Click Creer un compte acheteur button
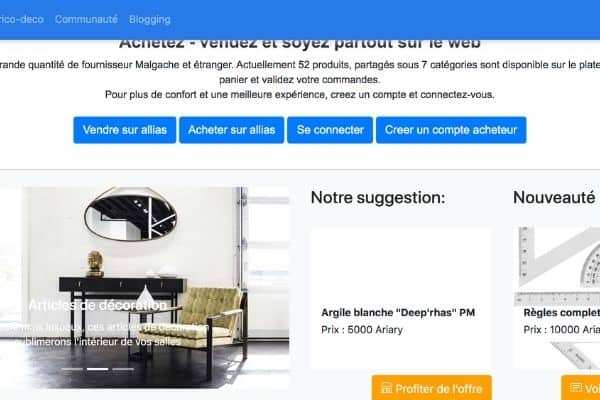 pos(451,130)
